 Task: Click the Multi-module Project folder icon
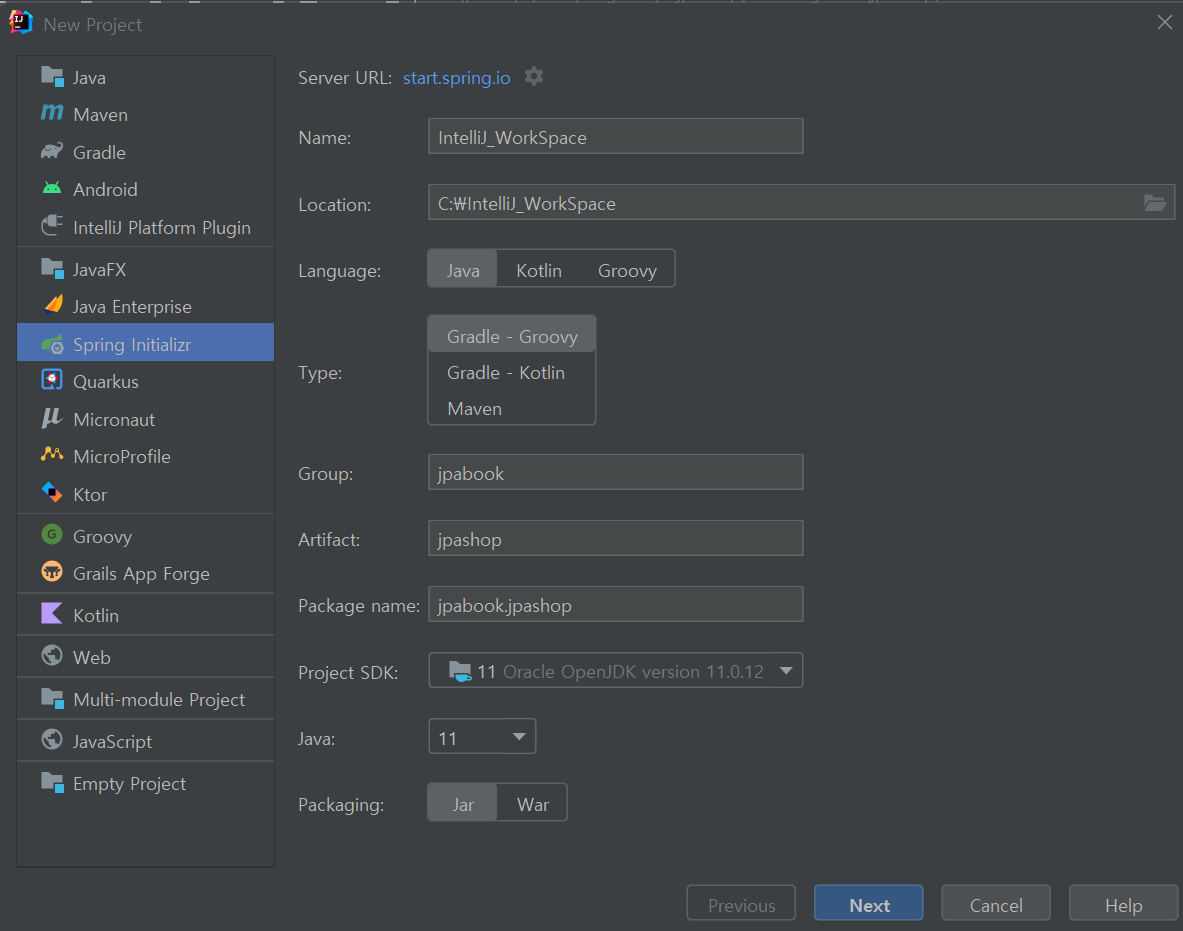(x=52, y=699)
